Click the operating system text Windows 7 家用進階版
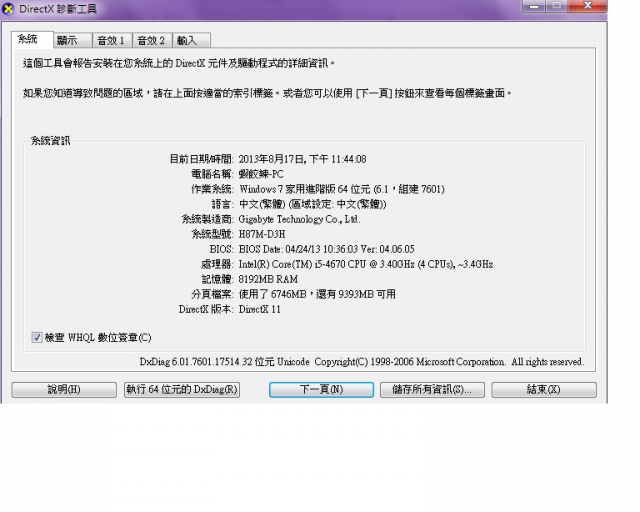This screenshot has height=512, width=640. click(287, 189)
